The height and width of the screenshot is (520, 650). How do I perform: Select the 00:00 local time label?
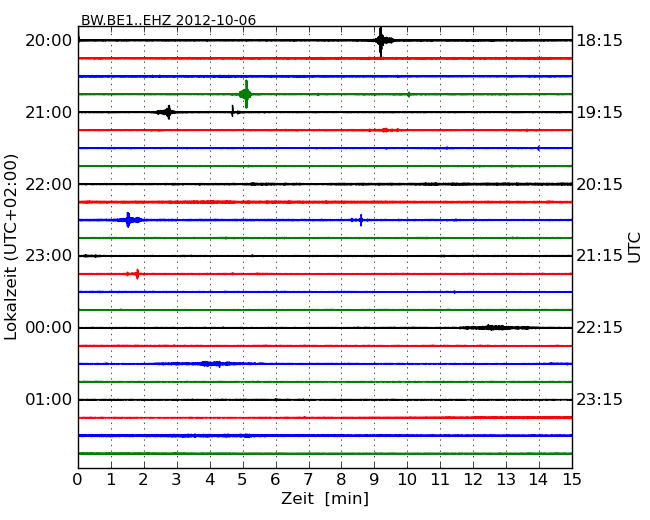pyautogui.click(x=49, y=328)
